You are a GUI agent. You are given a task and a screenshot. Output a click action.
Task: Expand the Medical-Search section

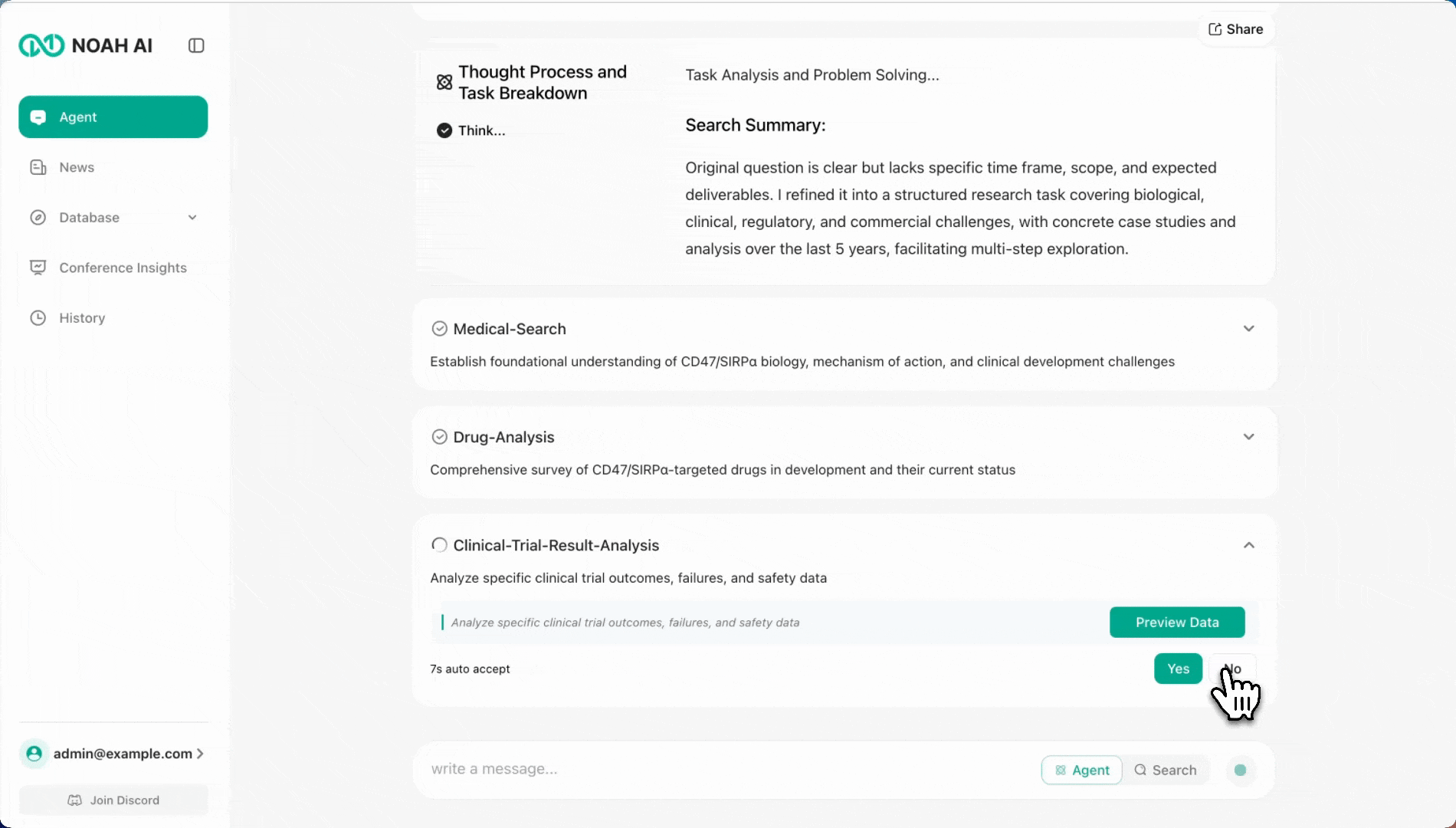click(1248, 329)
